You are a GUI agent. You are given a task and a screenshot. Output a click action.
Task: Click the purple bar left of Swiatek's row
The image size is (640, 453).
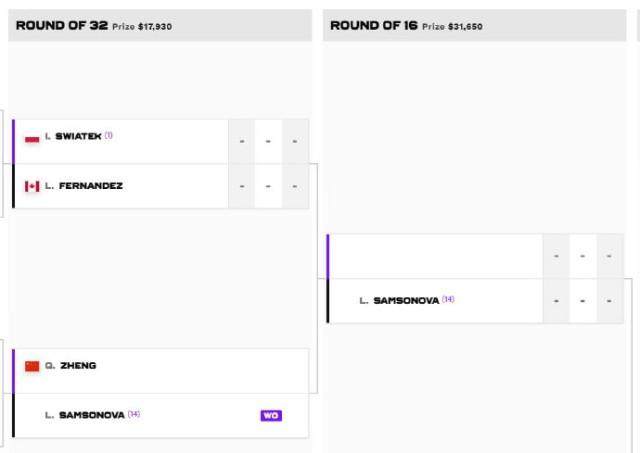tap(14, 141)
